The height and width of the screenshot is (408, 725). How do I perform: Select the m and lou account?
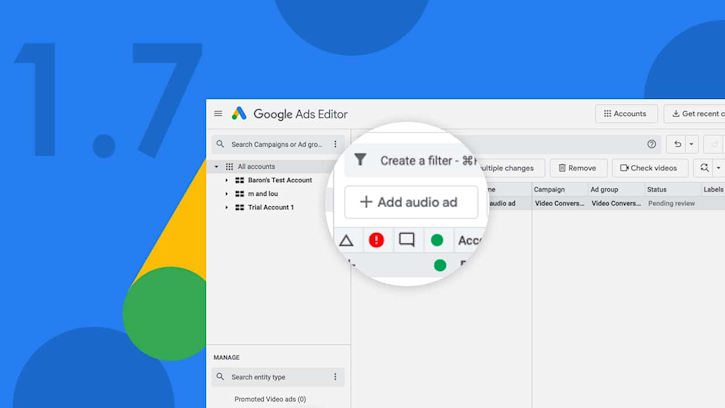(263, 194)
